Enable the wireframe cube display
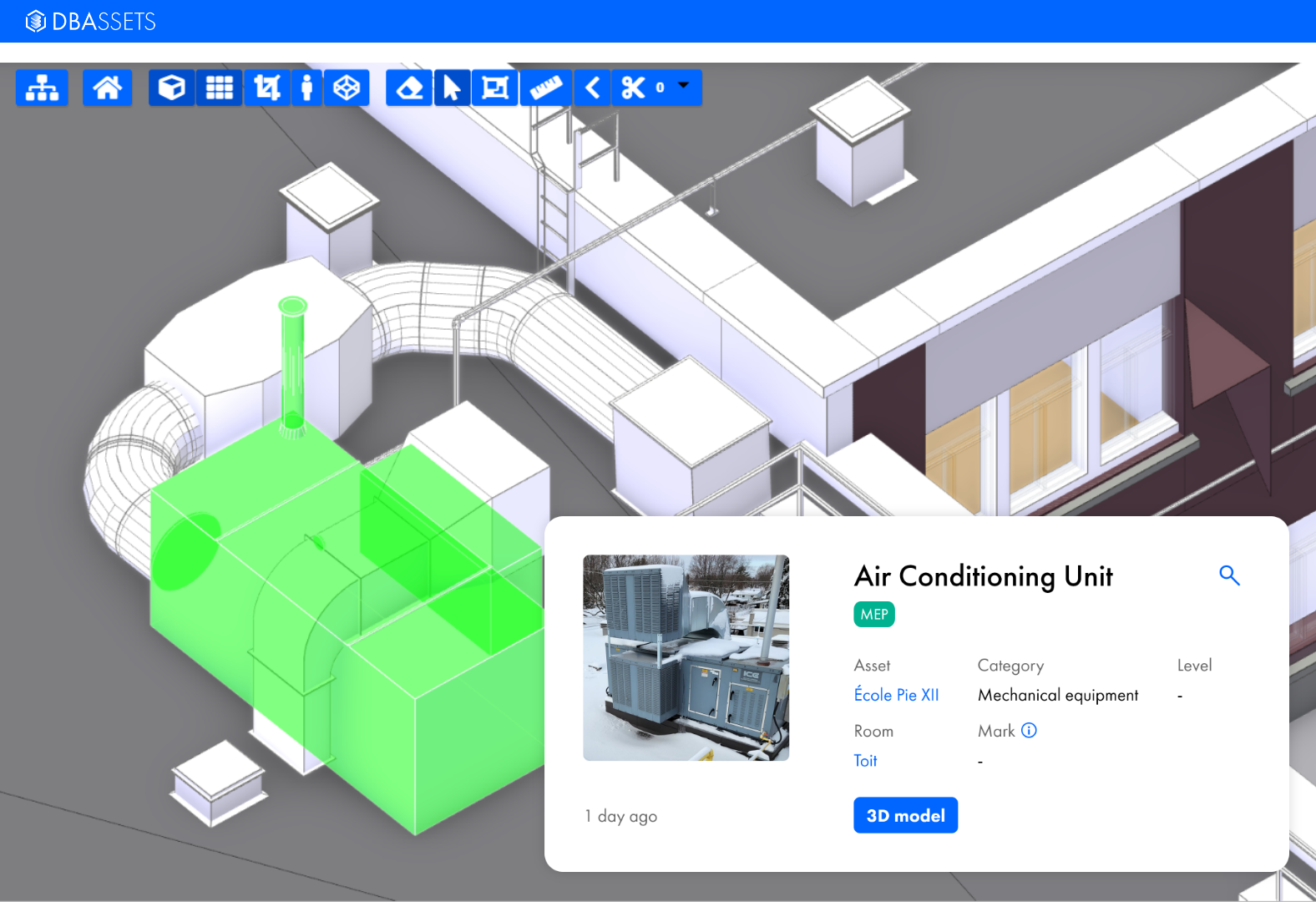This screenshot has width=1316, height=902. pos(347,88)
